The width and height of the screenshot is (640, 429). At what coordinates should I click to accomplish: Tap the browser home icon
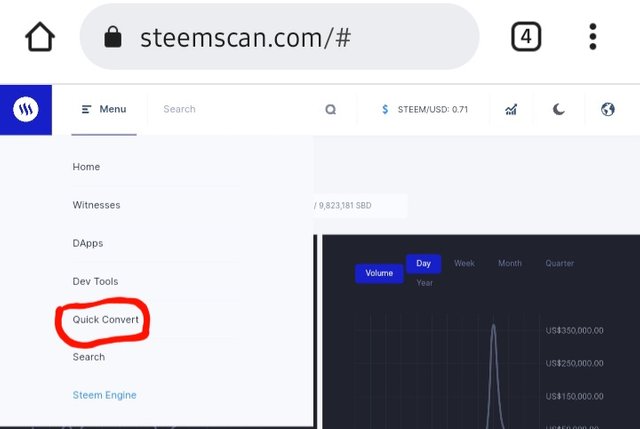click(x=40, y=38)
